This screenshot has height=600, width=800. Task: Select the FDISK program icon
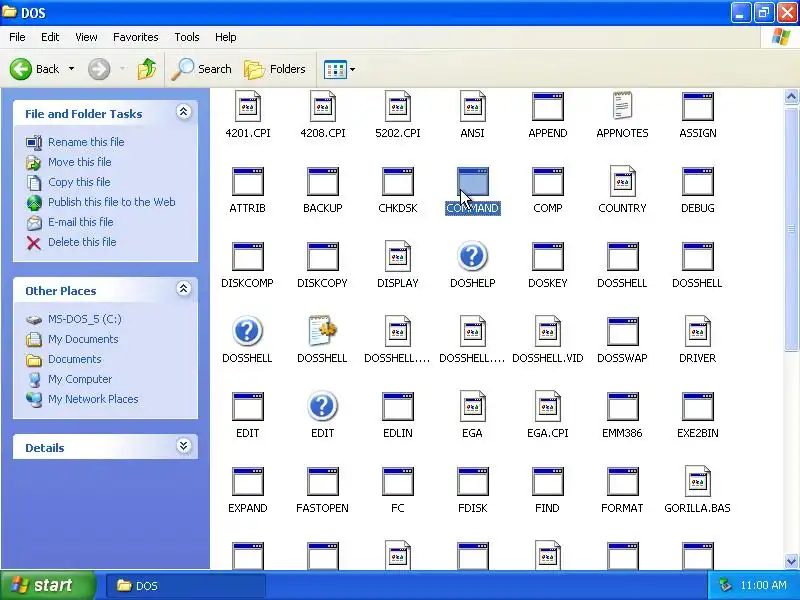pyautogui.click(x=472, y=482)
